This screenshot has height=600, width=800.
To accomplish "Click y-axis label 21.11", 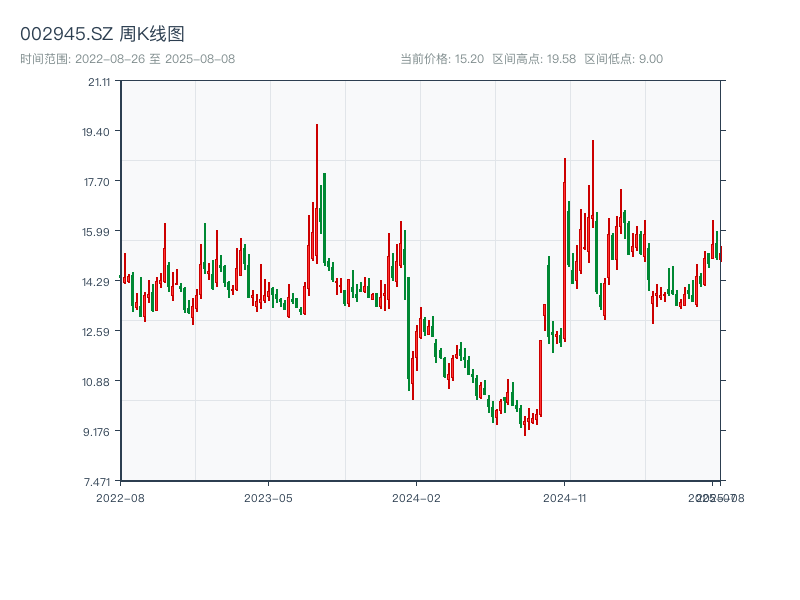I will click(x=99, y=82).
